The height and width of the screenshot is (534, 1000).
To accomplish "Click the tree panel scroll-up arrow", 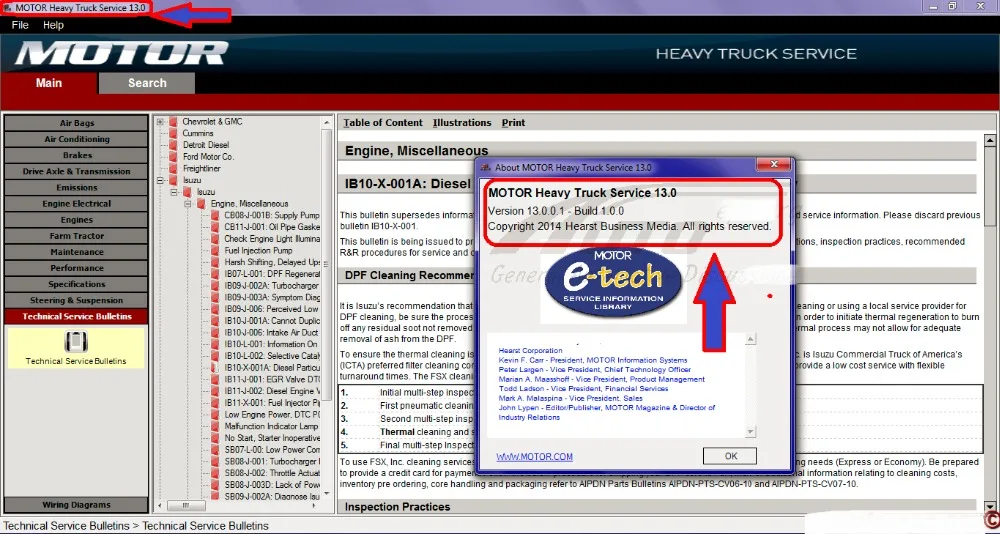I will [327, 122].
